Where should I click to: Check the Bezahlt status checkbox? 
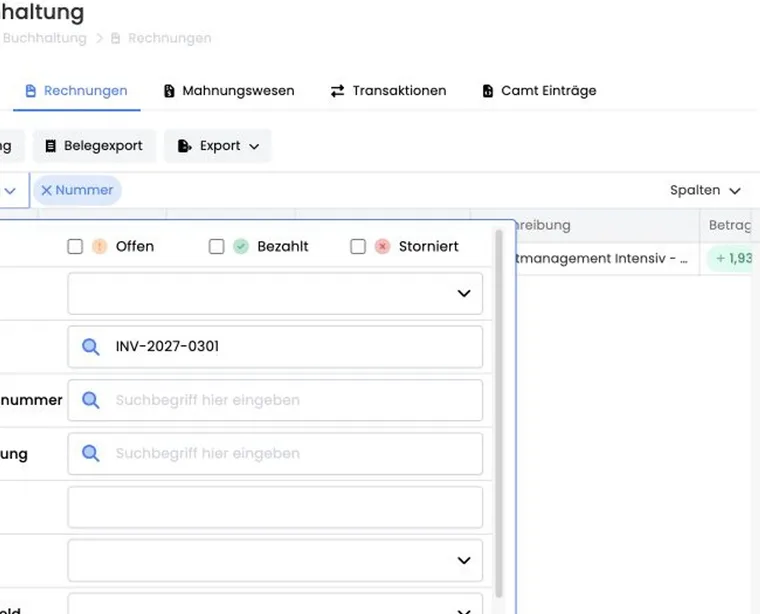point(217,246)
